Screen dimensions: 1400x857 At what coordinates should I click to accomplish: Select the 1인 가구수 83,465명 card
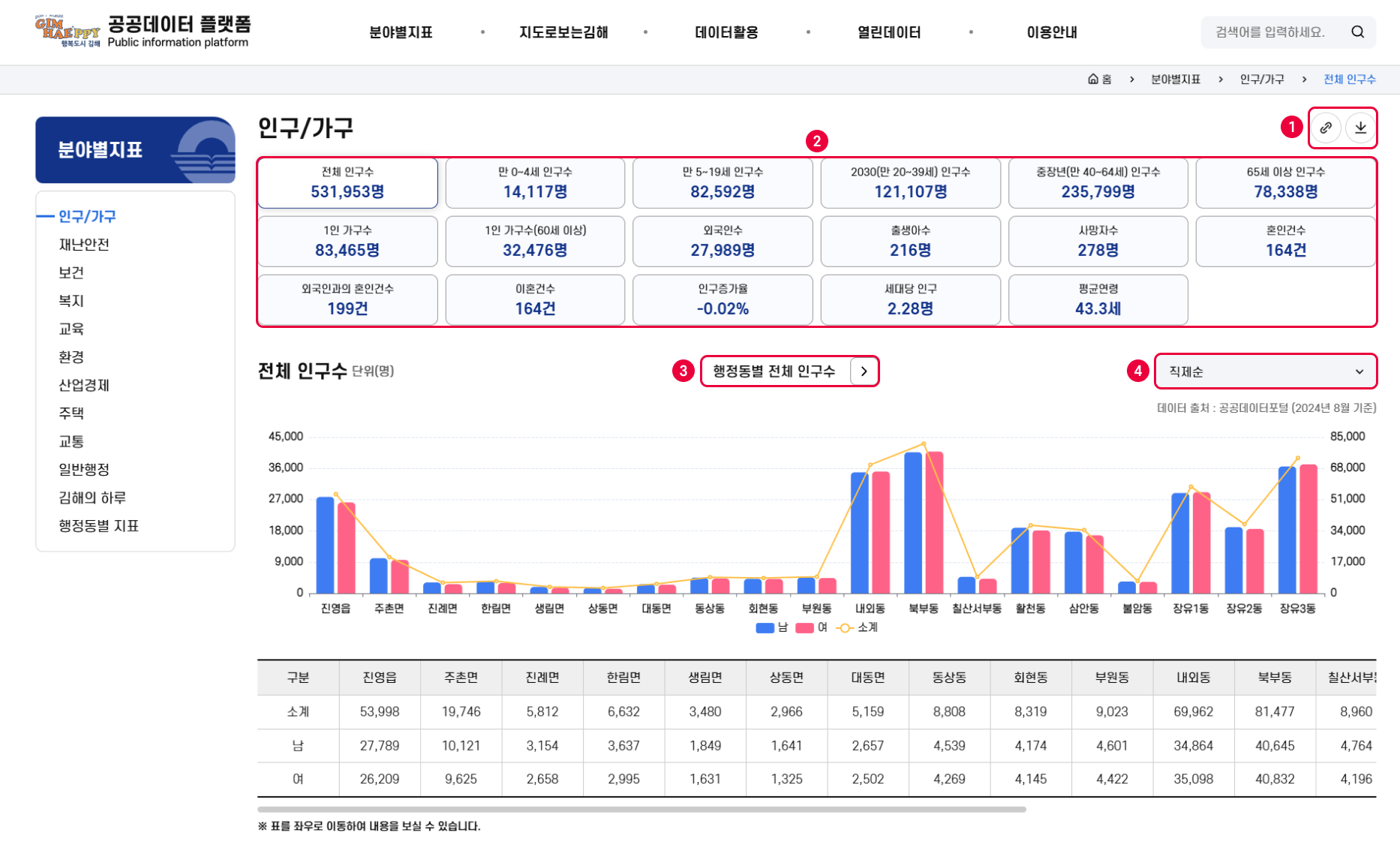pos(347,241)
